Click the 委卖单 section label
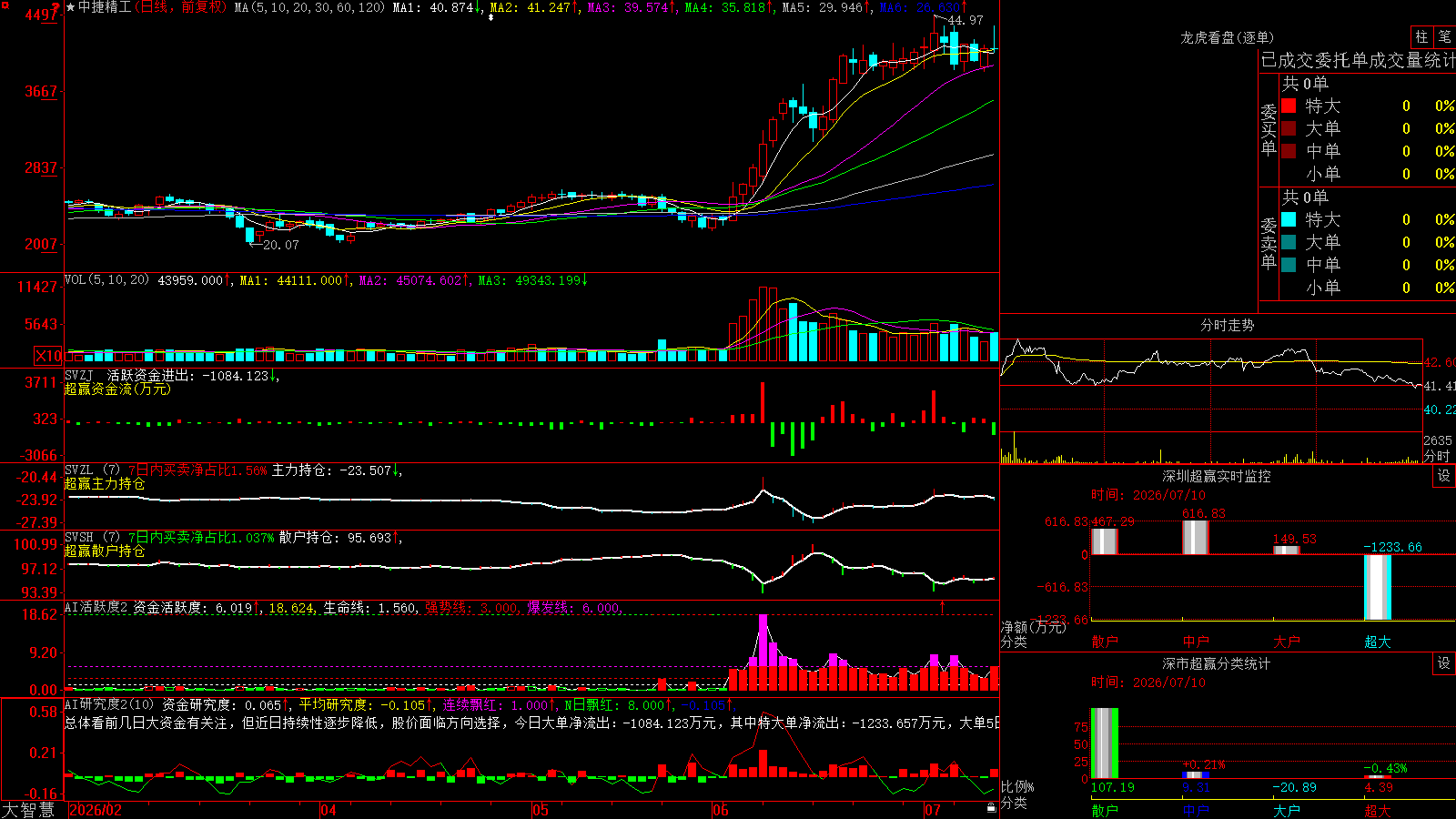Image resolution: width=1456 pixels, height=819 pixels. tap(1269, 243)
